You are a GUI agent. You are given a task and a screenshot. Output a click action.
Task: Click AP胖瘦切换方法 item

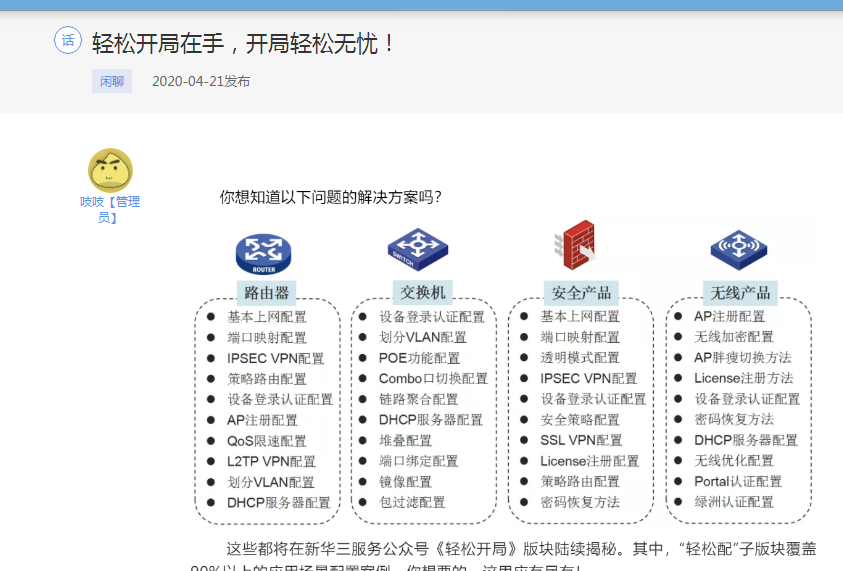click(x=742, y=358)
